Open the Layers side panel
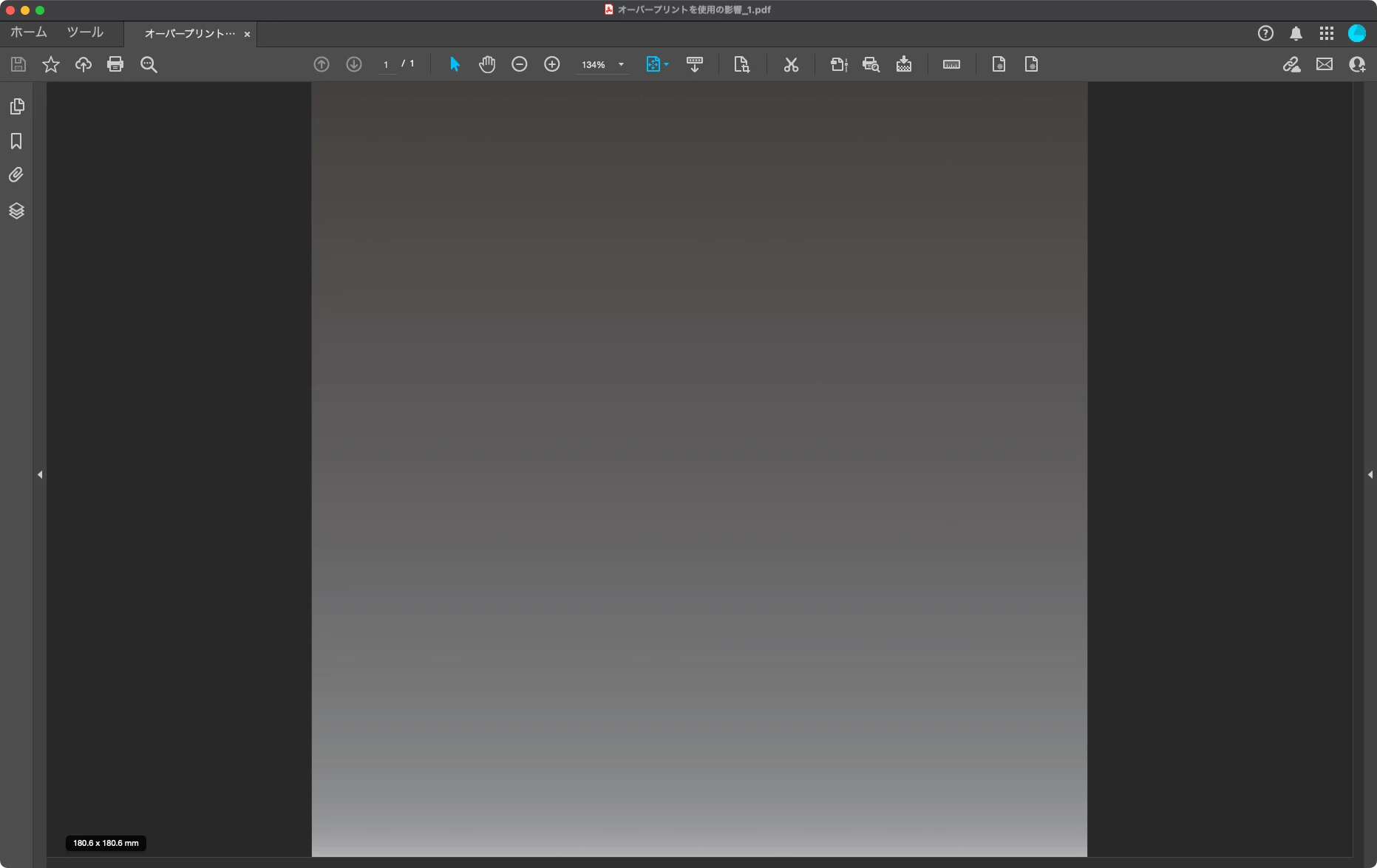1377x868 pixels. (16, 211)
